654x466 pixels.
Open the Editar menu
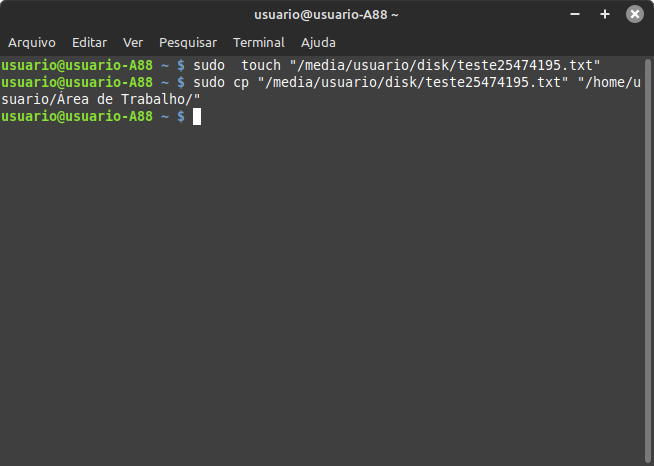click(89, 43)
